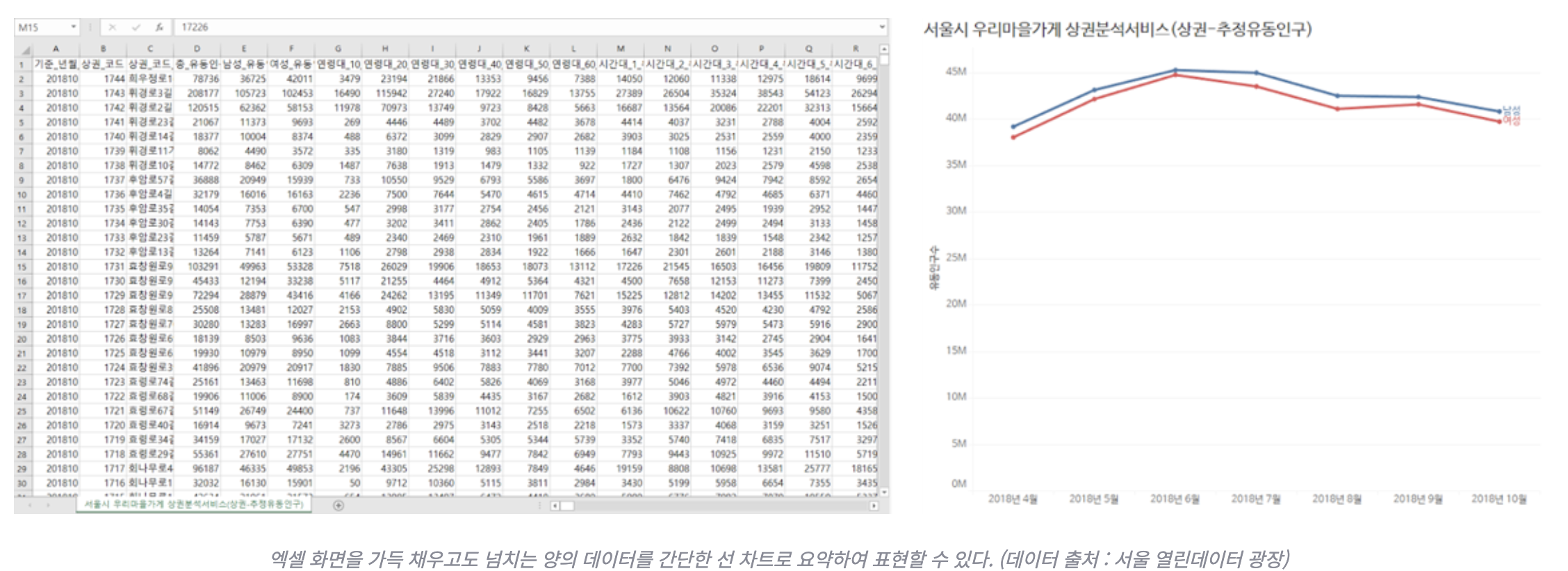Viewport: 1568px width, 571px height.
Task: Click cell containing 103291
Action: (197, 267)
